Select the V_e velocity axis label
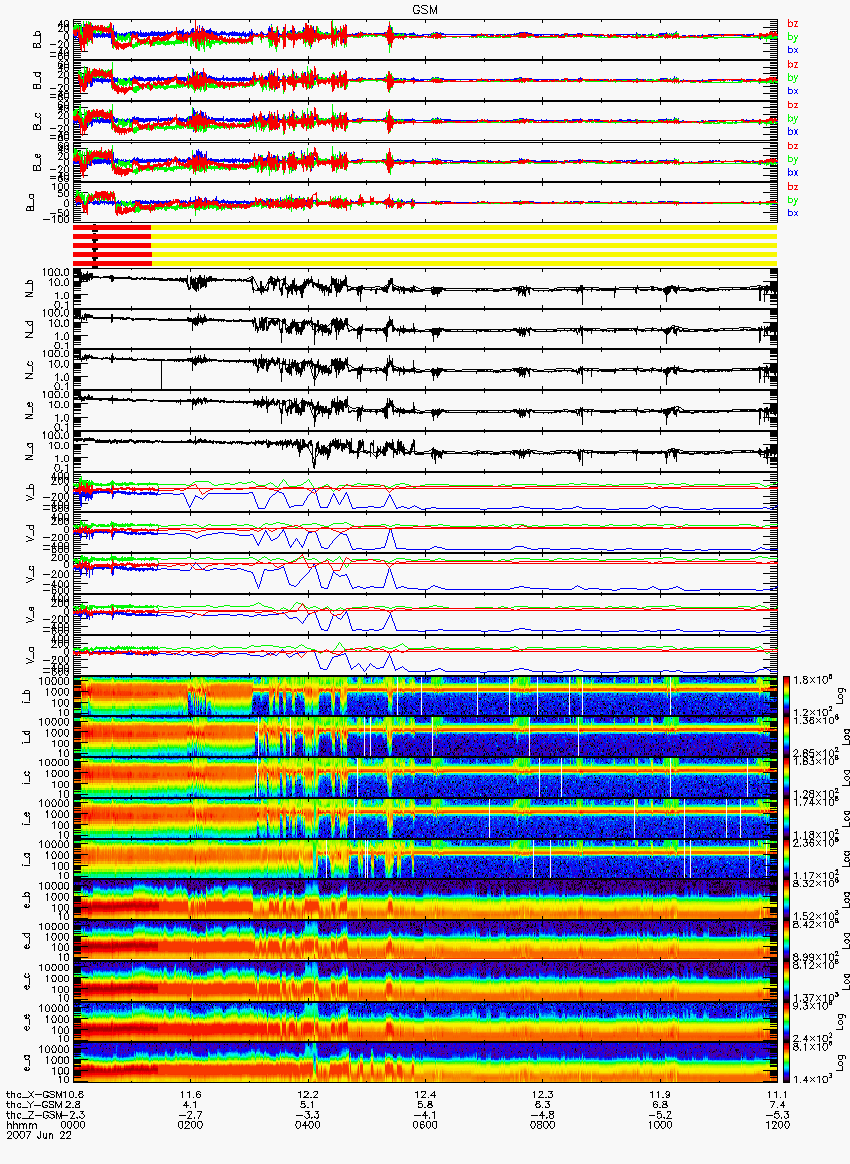This screenshot has height=1164, width=850. pos(30,615)
